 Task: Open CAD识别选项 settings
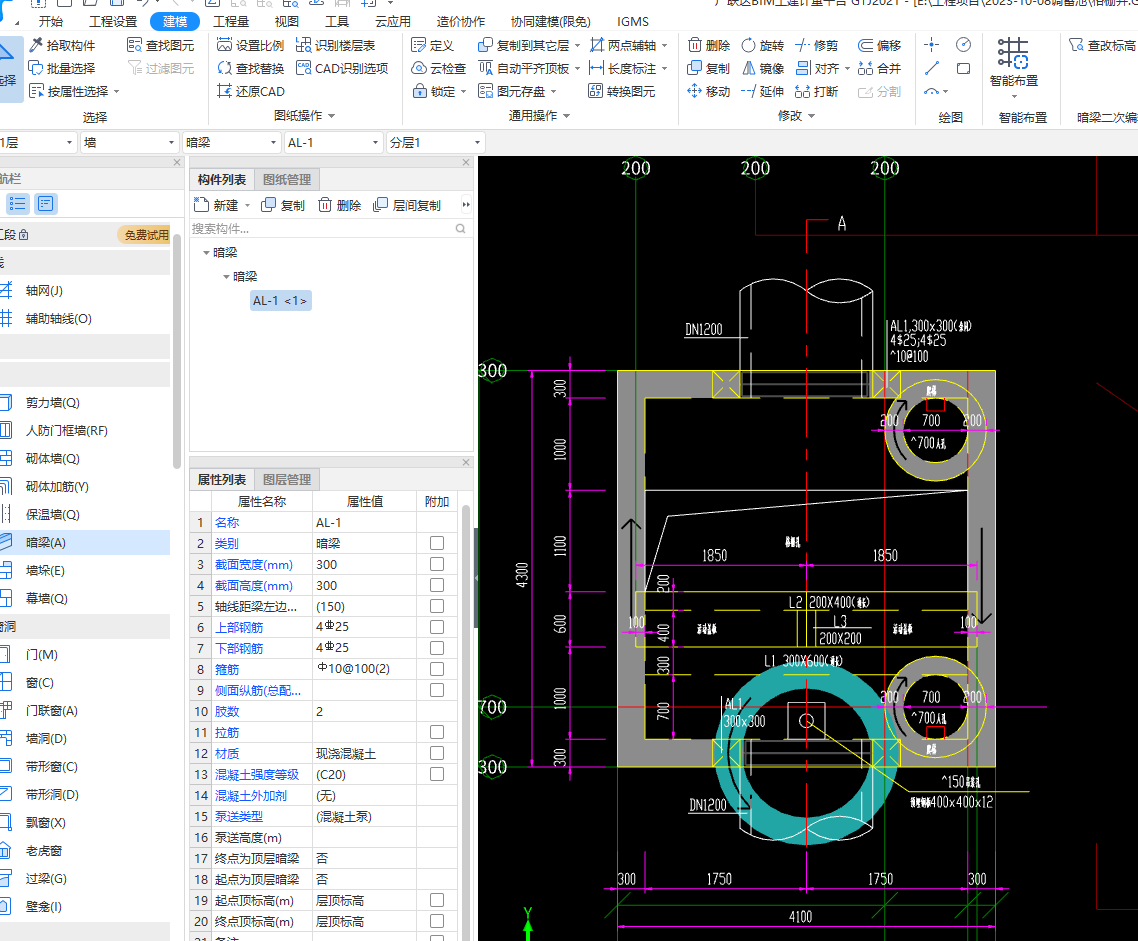coord(342,68)
